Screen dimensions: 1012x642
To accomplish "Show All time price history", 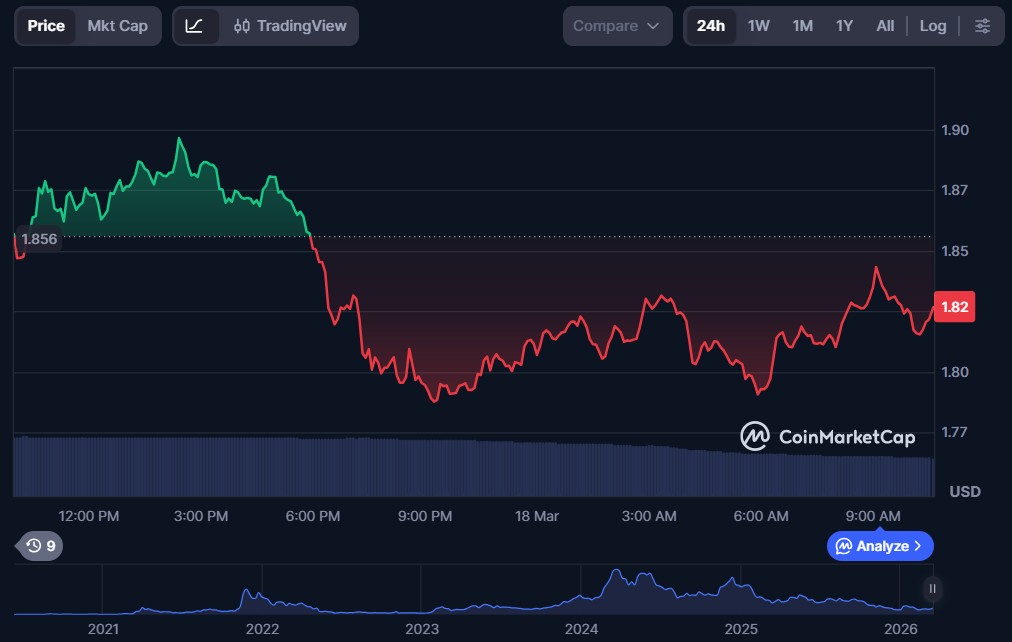I will (x=885, y=26).
